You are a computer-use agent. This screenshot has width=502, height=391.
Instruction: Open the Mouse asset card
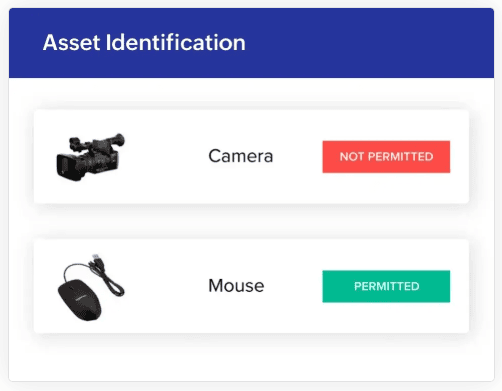(251, 286)
